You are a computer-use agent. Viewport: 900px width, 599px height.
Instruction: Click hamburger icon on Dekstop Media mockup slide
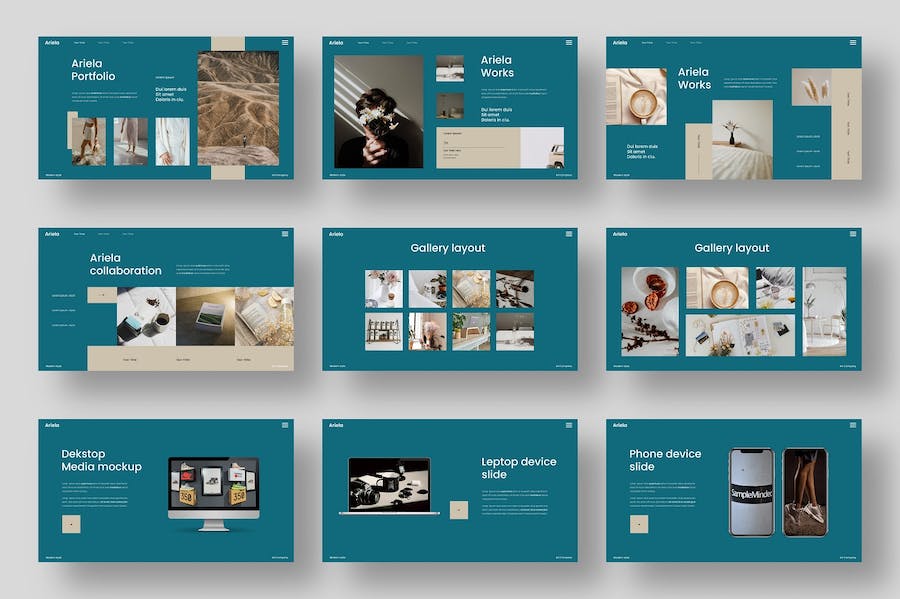[285, 425]
